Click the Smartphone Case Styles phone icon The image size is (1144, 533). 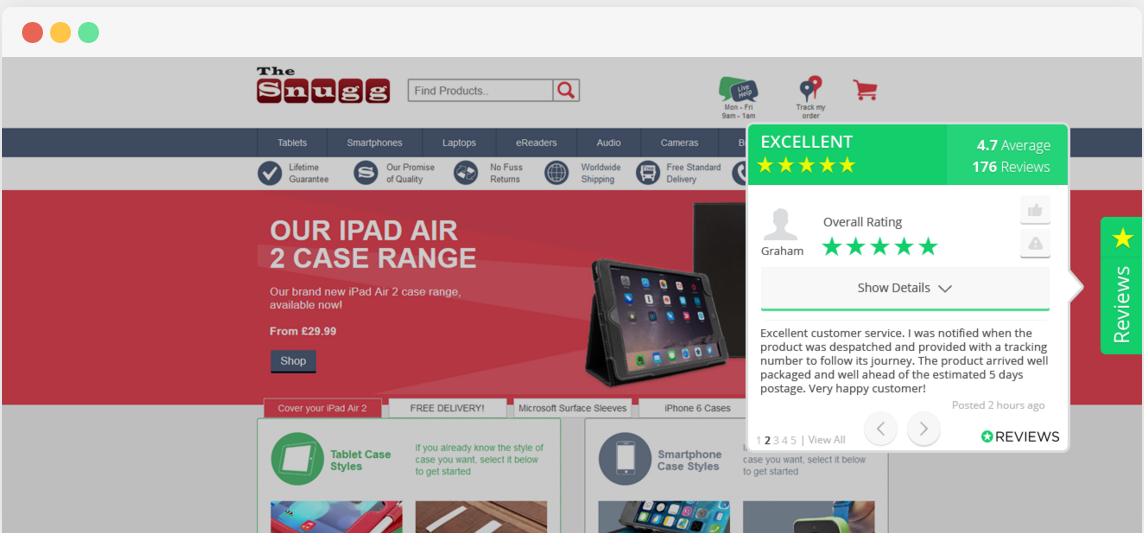(625, 459)
